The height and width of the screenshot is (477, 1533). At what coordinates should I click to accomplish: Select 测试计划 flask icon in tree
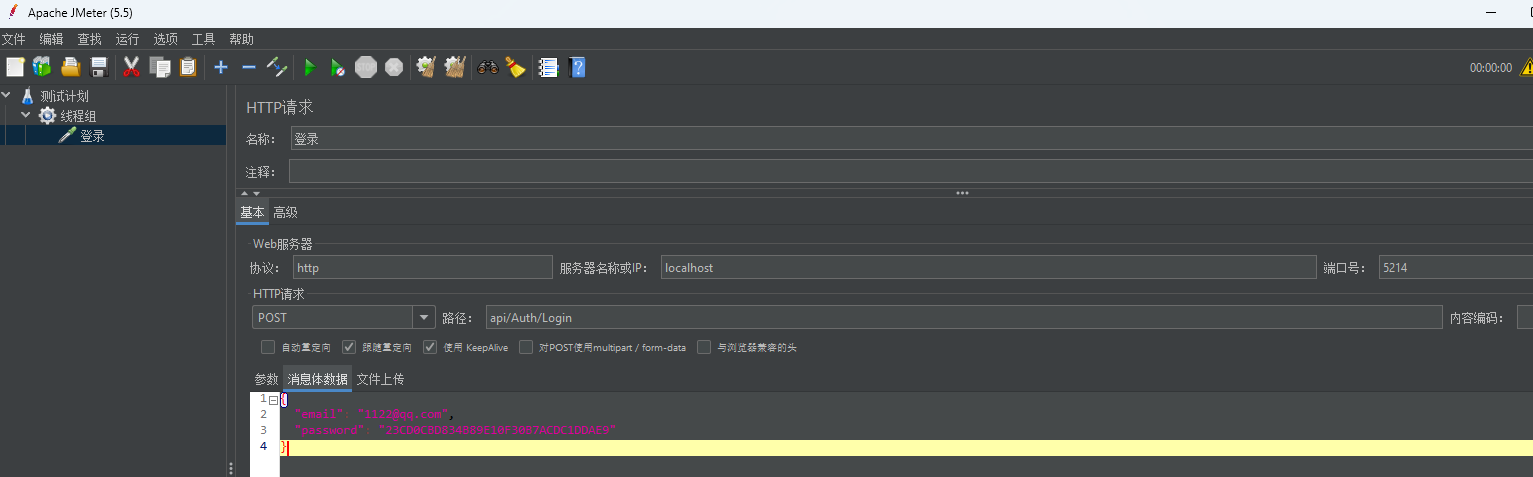(27, 96)
